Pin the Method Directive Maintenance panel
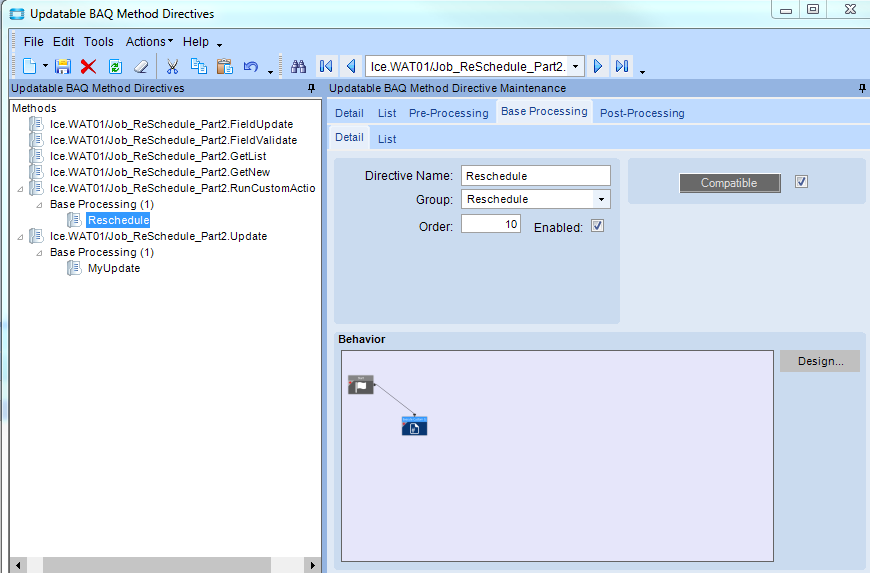 (862, 88)
